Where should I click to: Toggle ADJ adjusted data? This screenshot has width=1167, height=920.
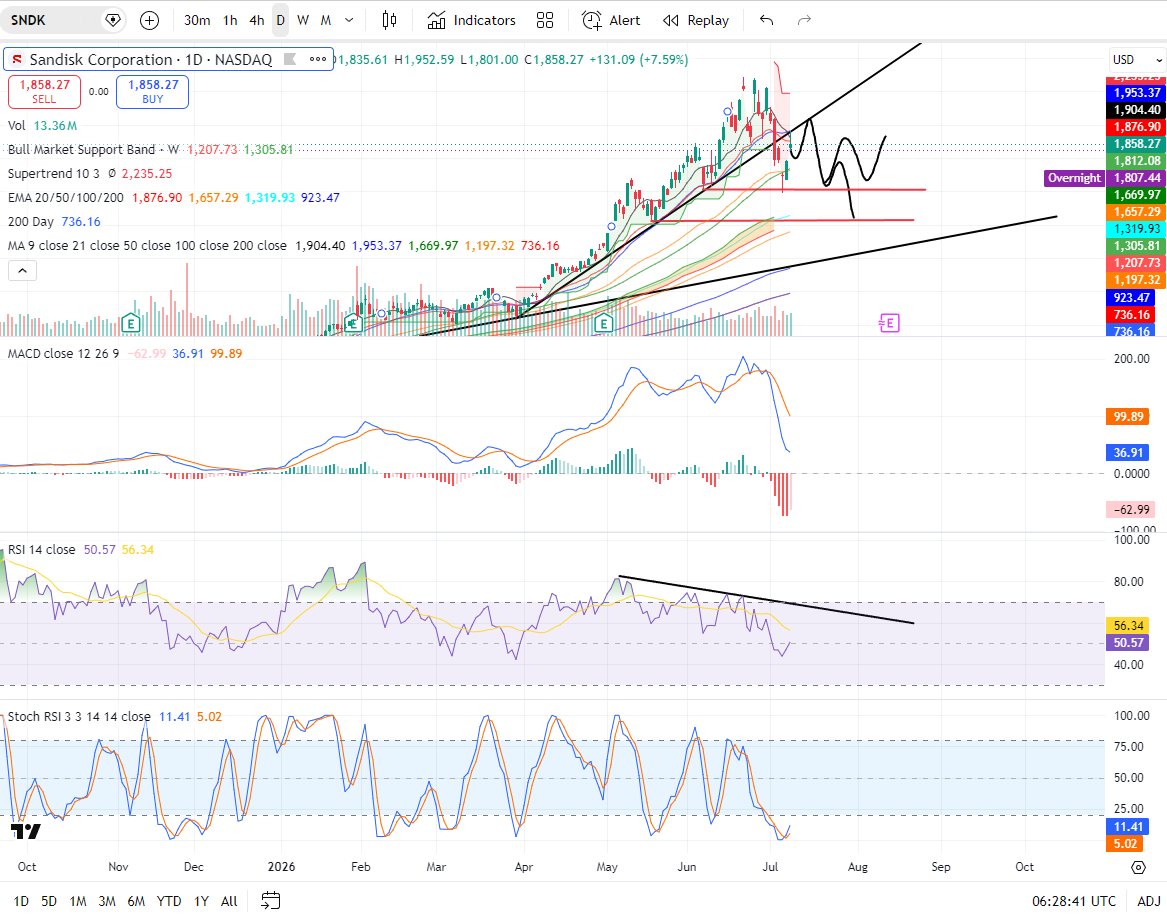click(x=1148, y=901)
